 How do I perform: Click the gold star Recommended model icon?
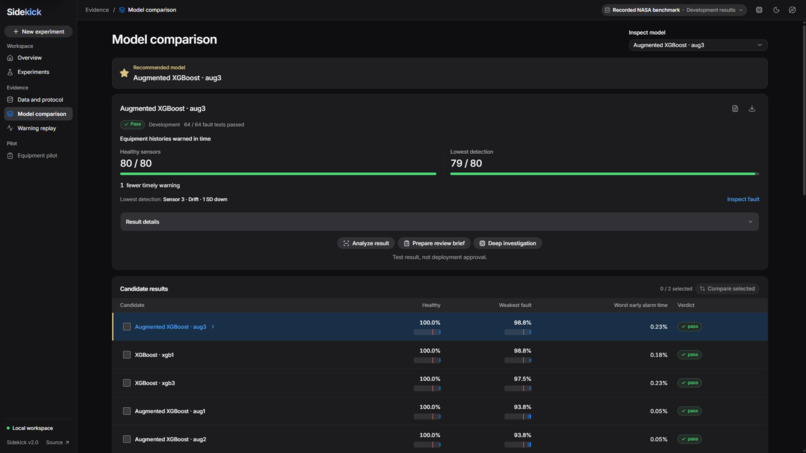[x=124, y=73]
